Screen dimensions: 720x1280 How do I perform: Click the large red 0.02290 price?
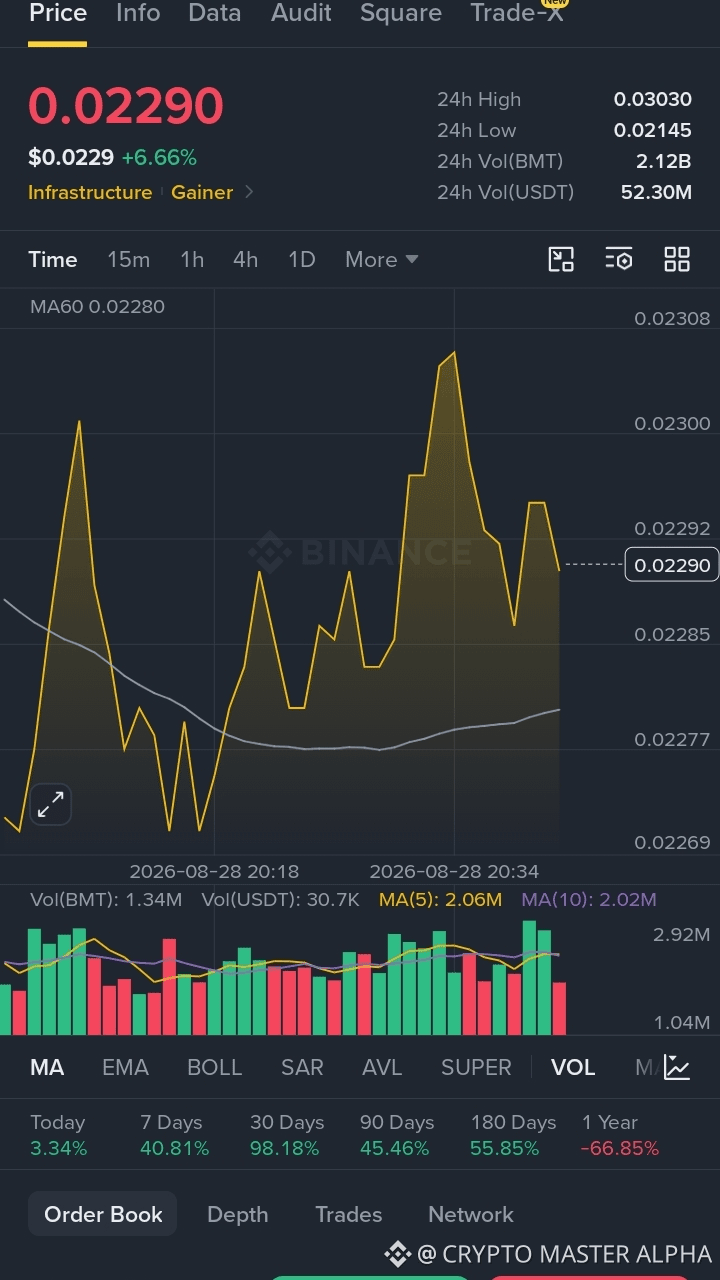click(126, 106)
